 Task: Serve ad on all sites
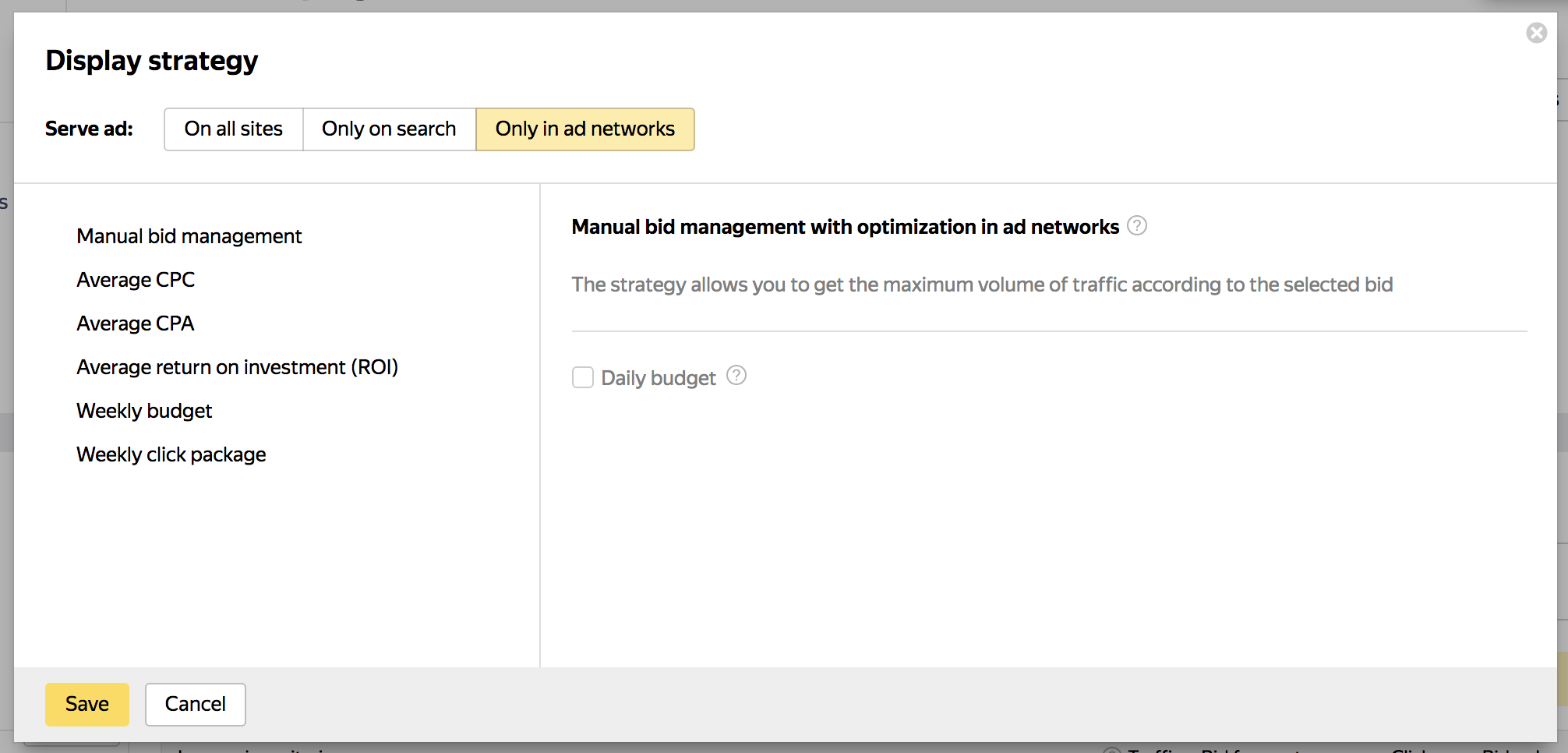[233, 129]
